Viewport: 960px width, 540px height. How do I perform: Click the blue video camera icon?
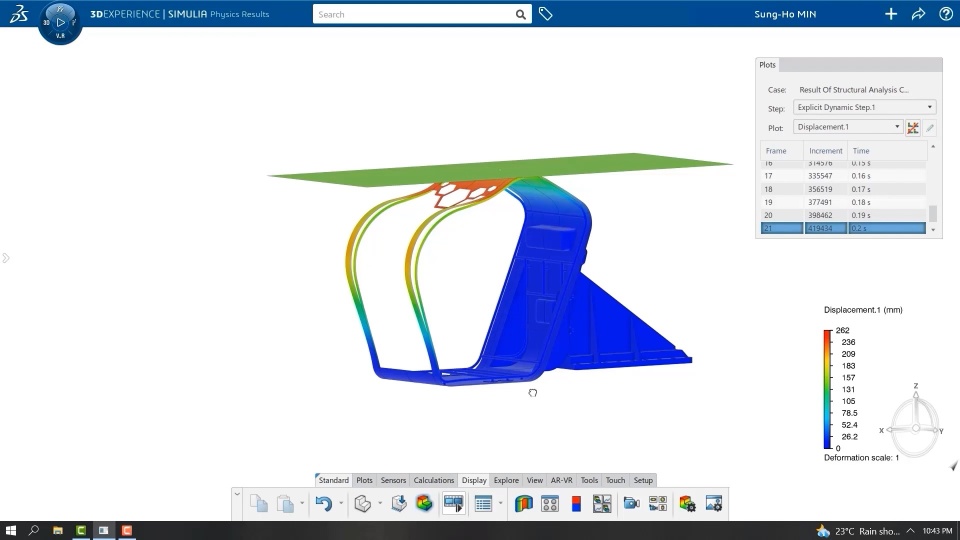click(x=631, y=504)
